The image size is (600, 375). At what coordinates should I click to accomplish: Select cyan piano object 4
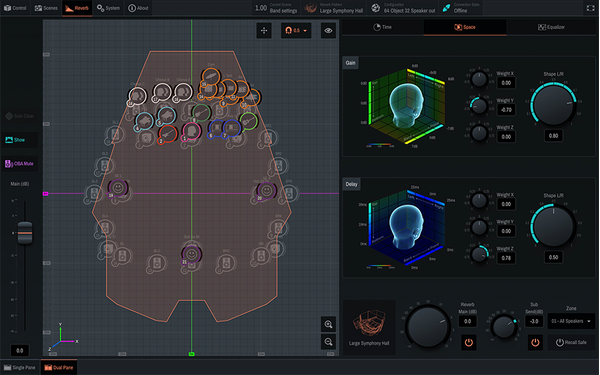pyautogui.click(x=144, y=122)
